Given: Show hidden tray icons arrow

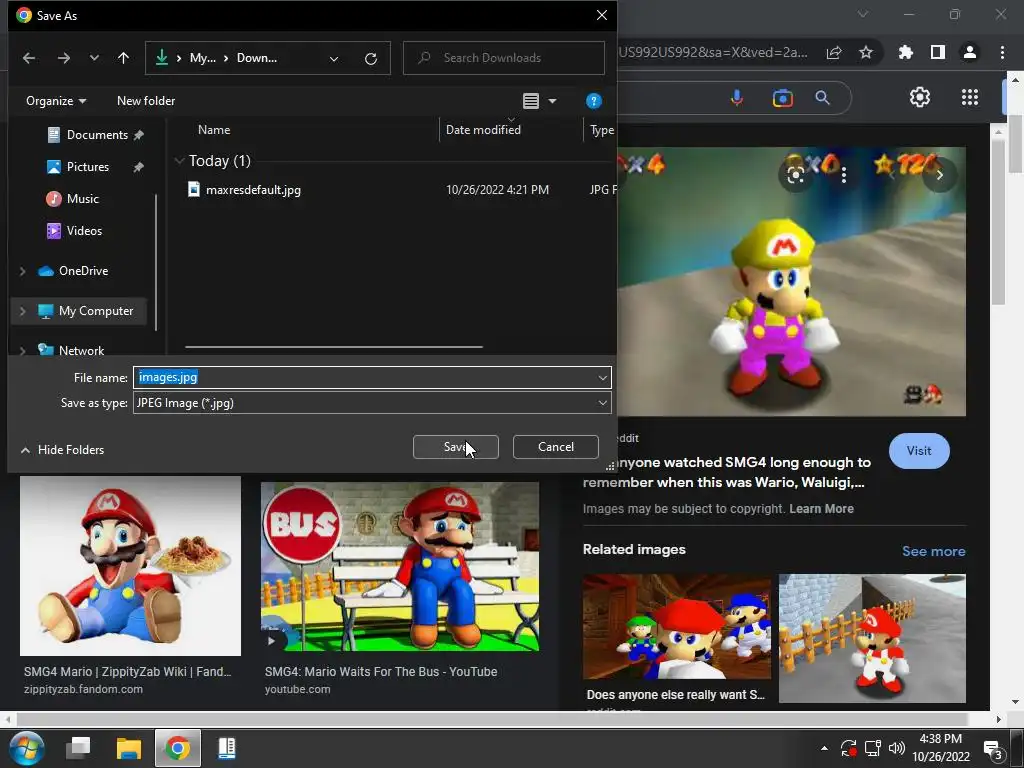Looking at the screenshot, I should [x=824, y=748].
